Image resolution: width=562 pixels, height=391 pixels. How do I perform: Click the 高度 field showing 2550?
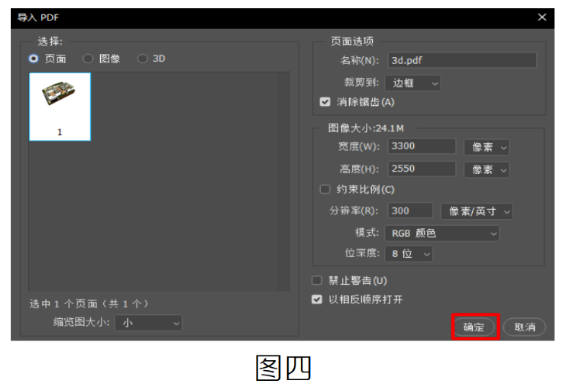point(422,169)
